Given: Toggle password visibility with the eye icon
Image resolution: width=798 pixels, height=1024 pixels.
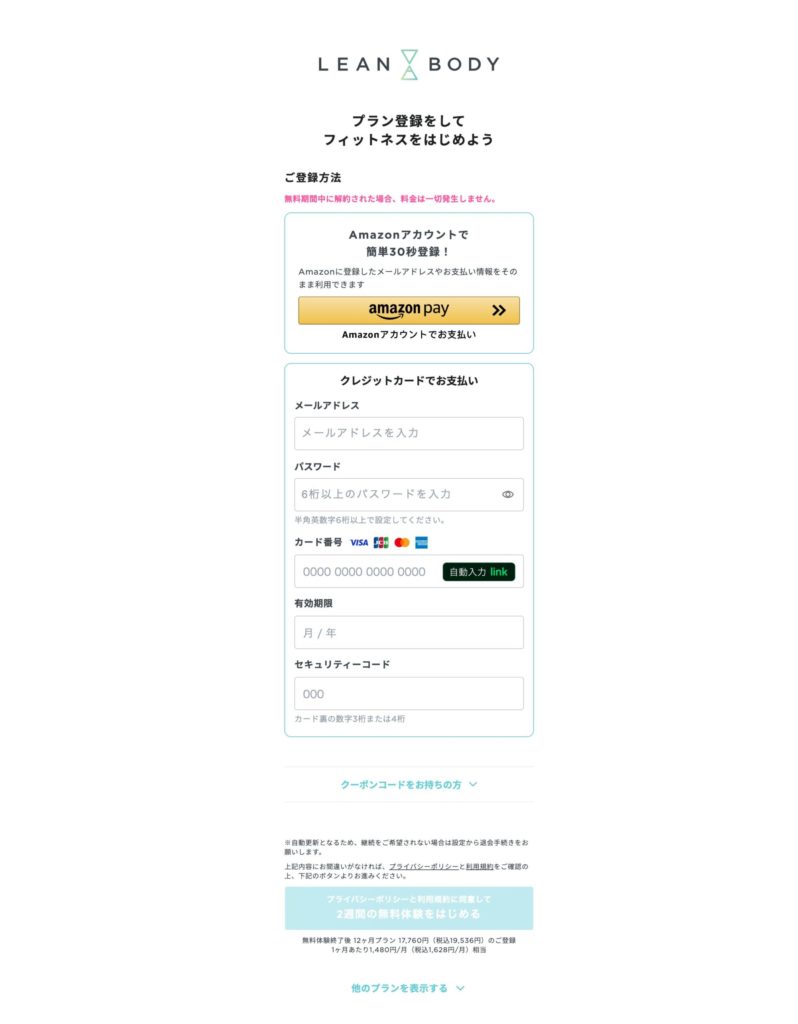Looking at the screenshot, I should 507,494.
